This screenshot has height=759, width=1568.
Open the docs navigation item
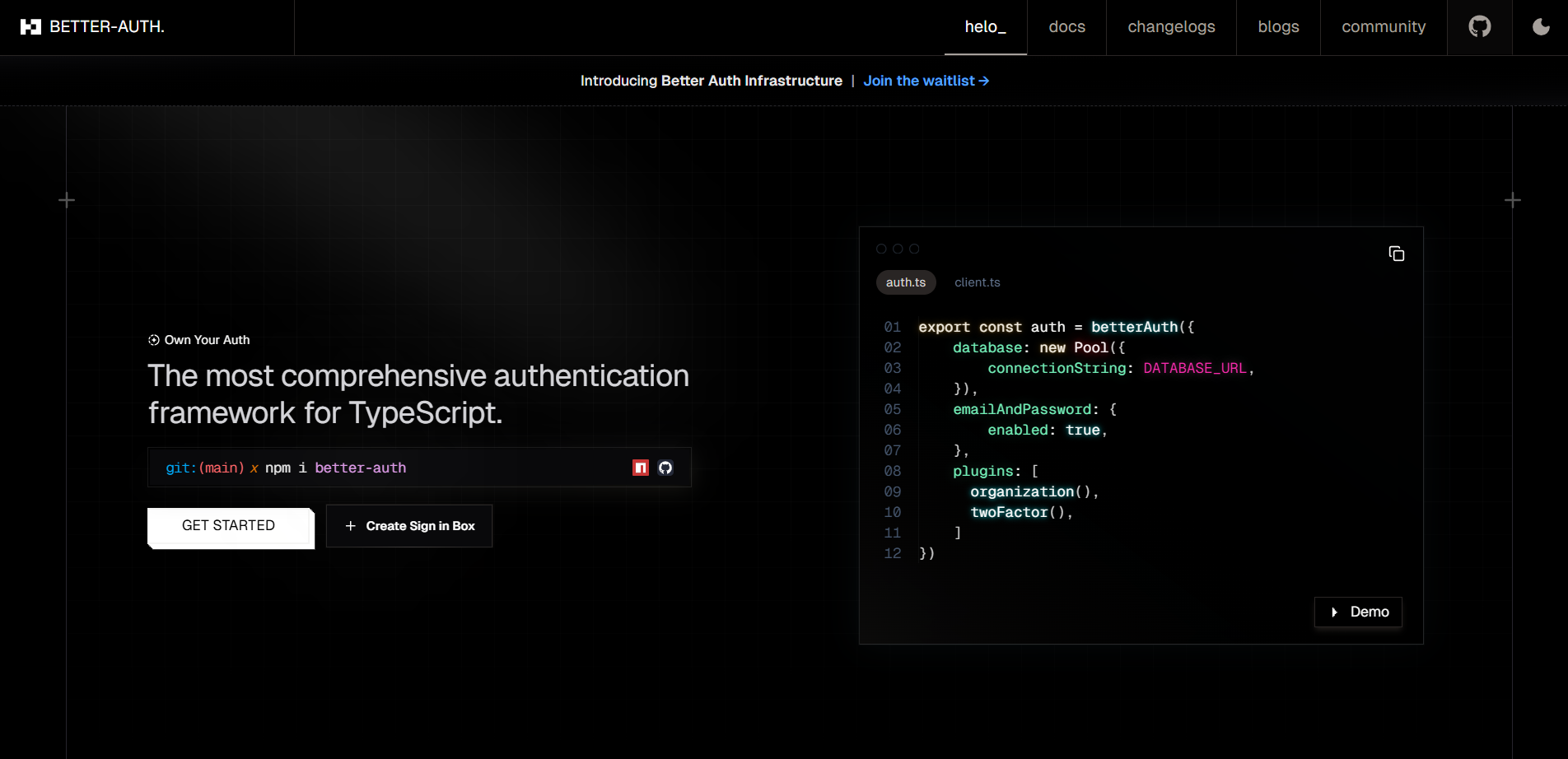tap(1066, 26)
